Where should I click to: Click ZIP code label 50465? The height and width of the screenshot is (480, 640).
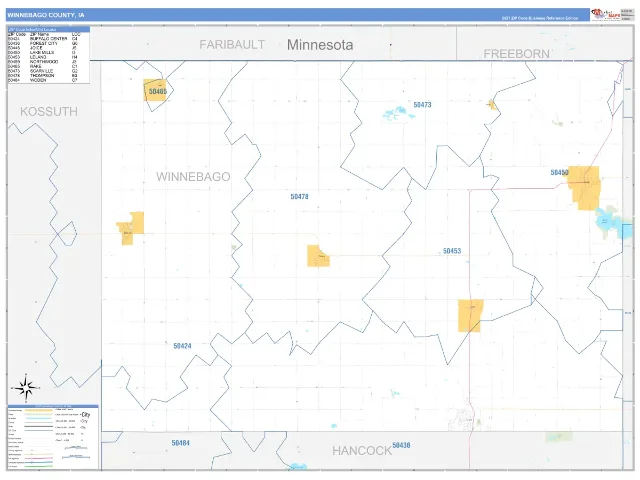(x=158, y=91)
